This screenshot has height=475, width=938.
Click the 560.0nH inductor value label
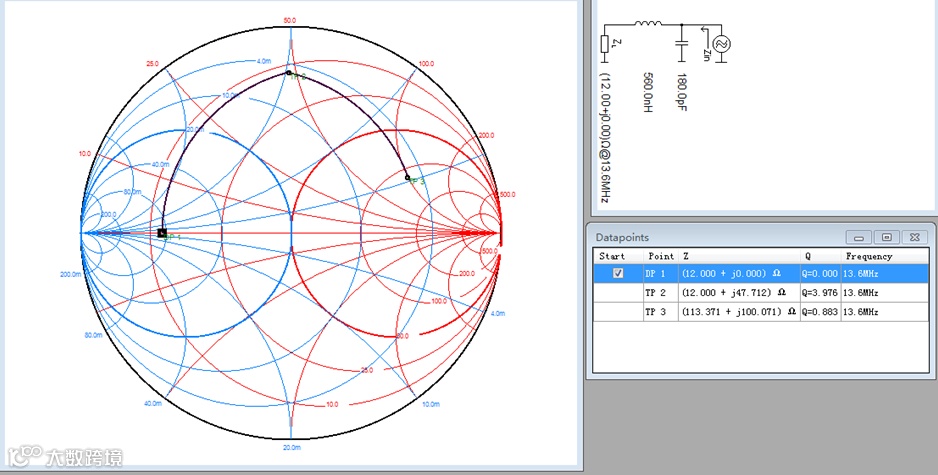click(648, 93)
